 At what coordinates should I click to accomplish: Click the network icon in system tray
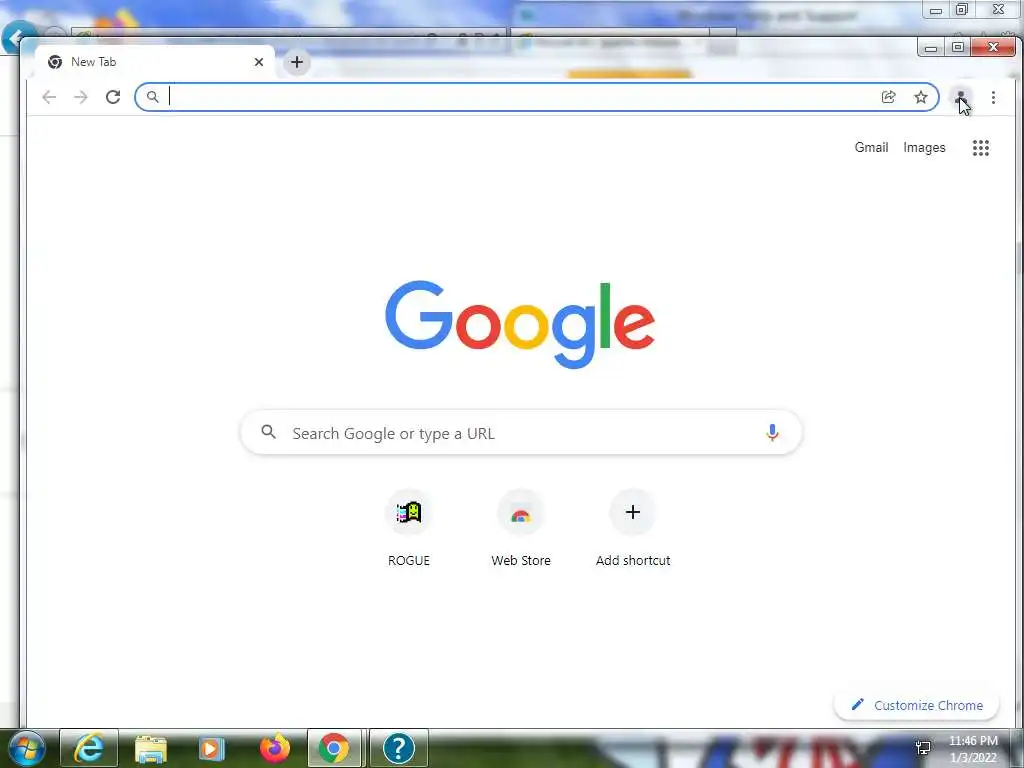(923, 748)
